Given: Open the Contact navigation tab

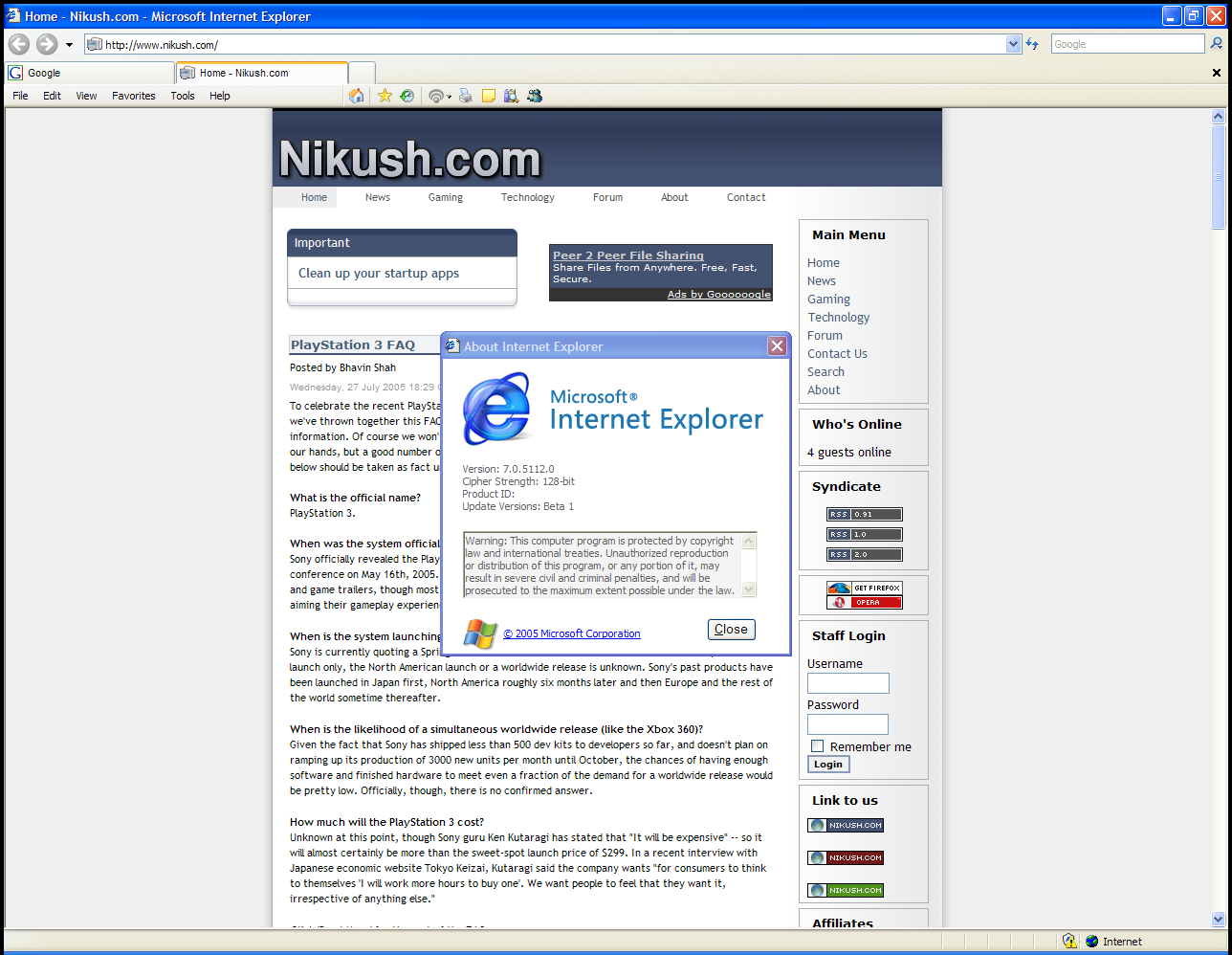Looking at the screenshot, I should pyautogui.click(x=746, y=197).
